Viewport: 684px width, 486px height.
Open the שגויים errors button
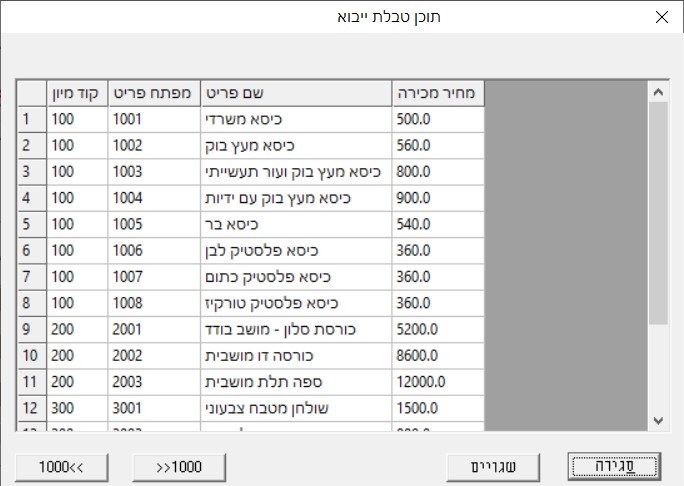pyautogui.click(x=493, y=467)
